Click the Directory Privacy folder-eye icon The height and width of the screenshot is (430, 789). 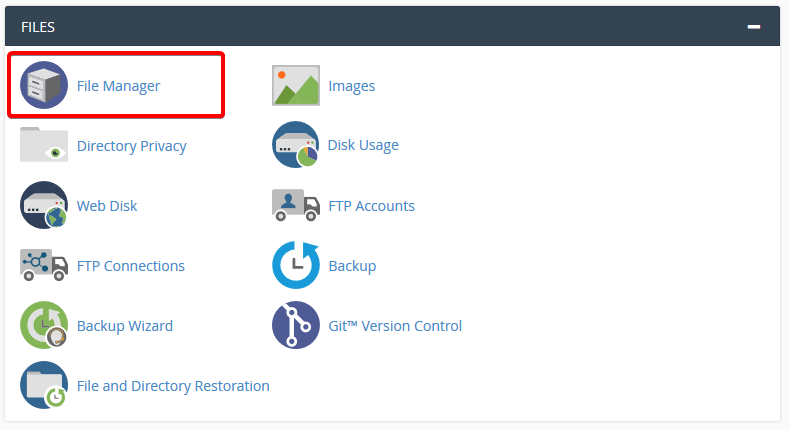(x=44, y=146)
